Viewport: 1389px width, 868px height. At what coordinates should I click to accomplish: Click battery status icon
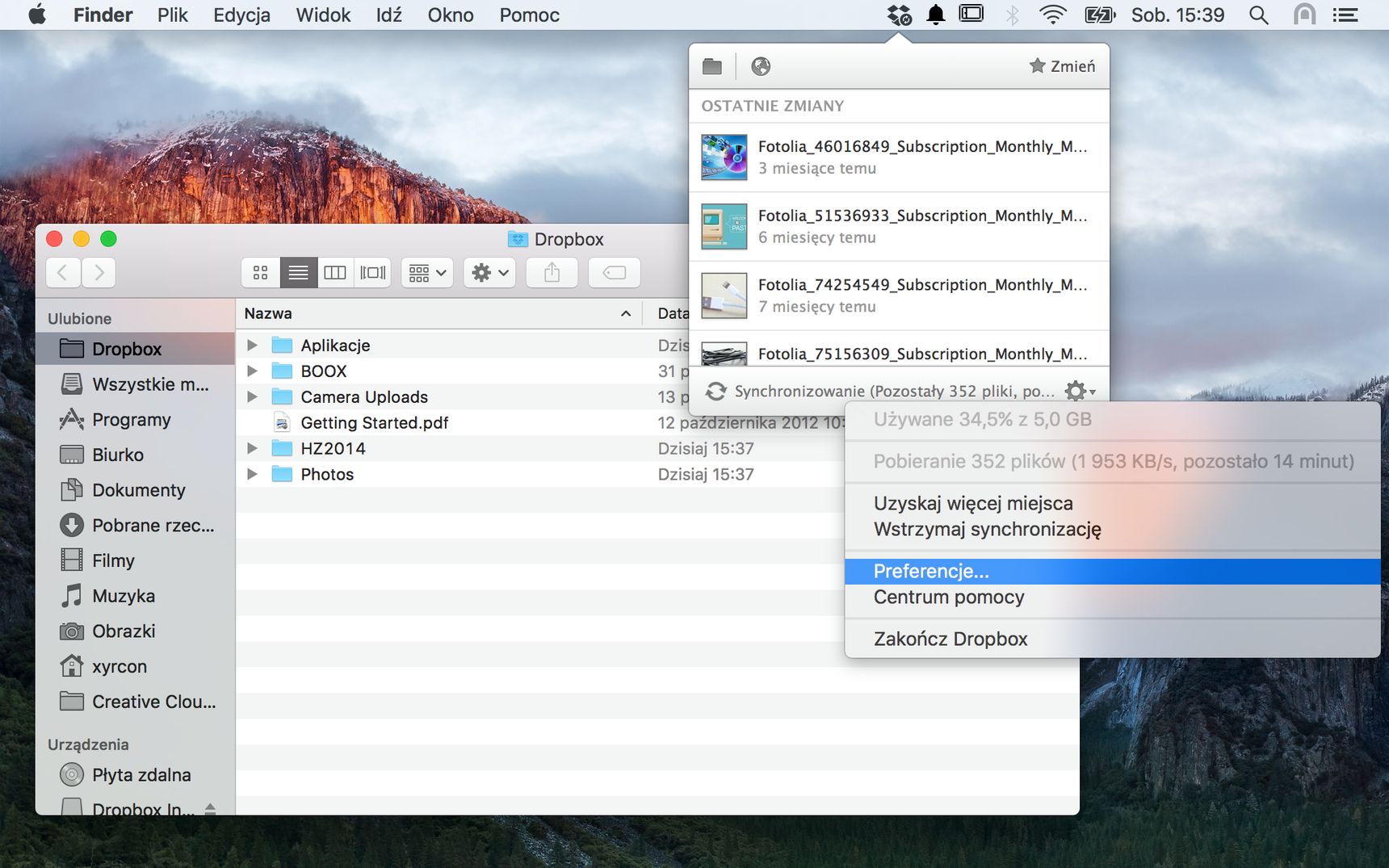click(x=1100, y=15)
